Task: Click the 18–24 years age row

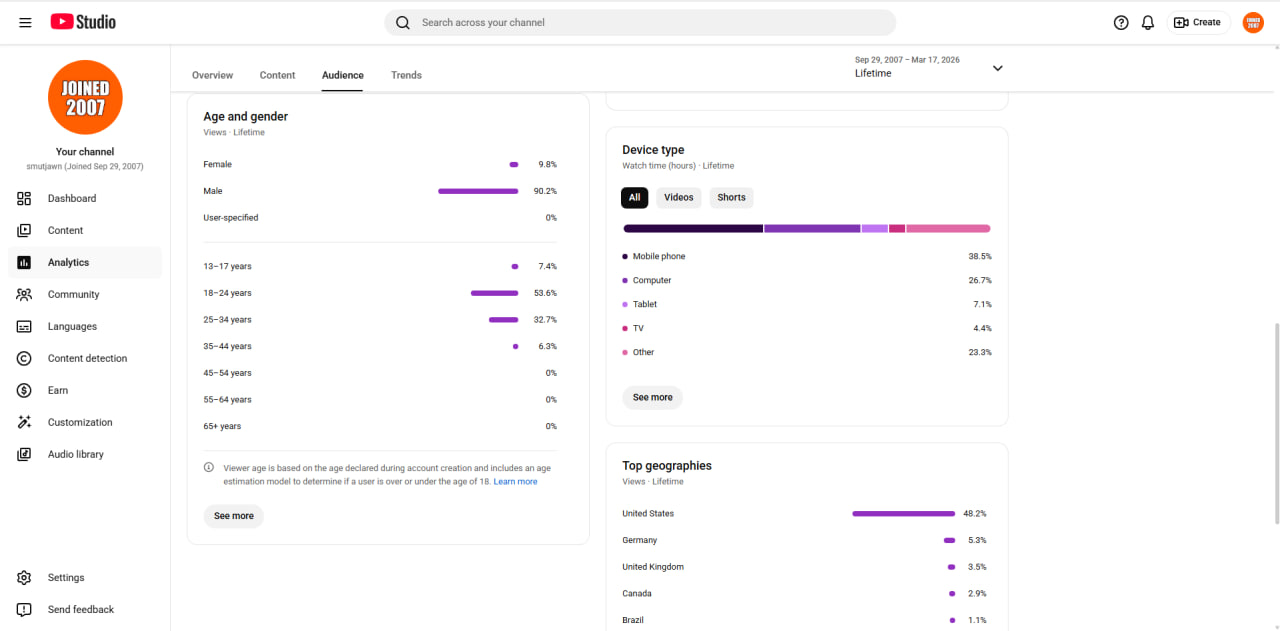Action: tap(380, 293)
